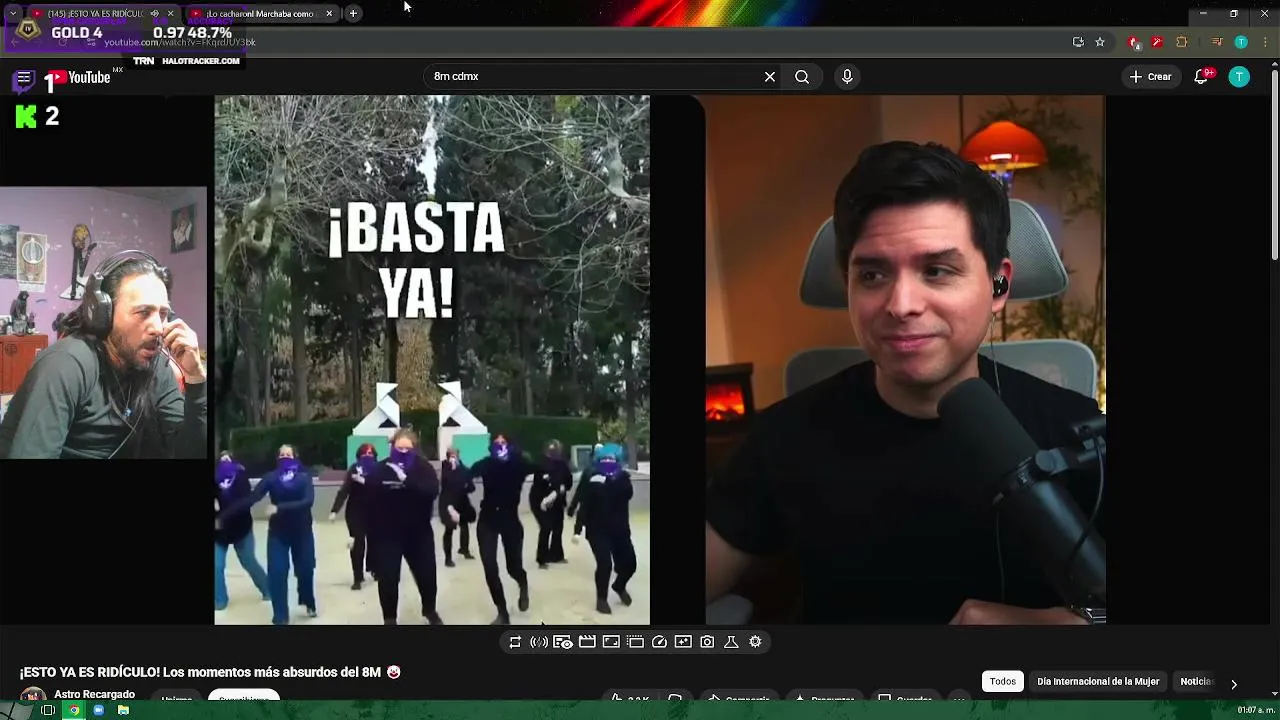Open the experimental flask icon below the player

pyautogui.click(x=731, y=642)
